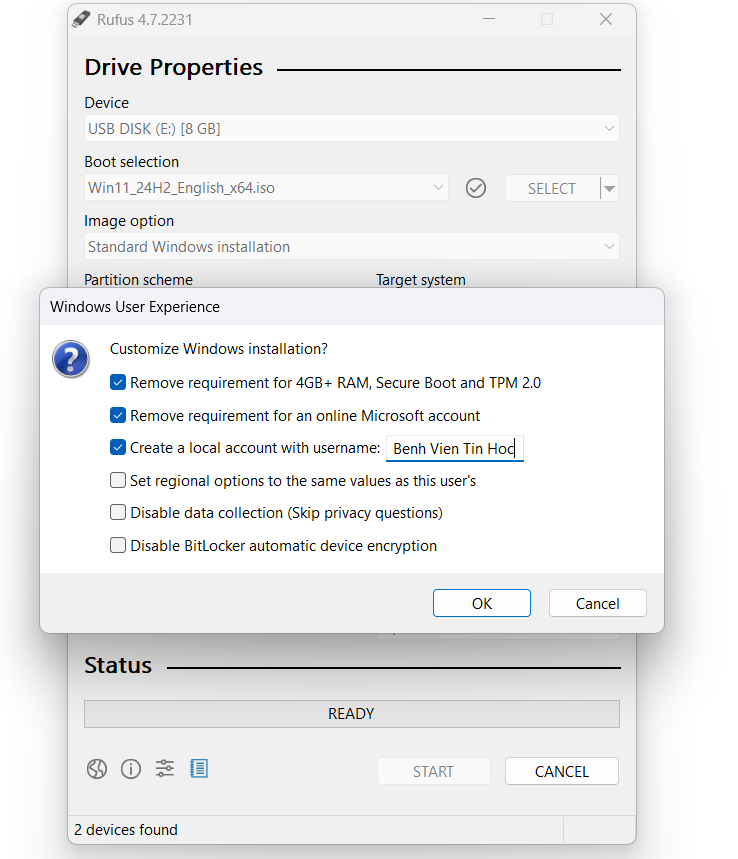Click the checksum checkmark icon beside the ISO
This screenshot has width=738, height=859.
point(476,188)
